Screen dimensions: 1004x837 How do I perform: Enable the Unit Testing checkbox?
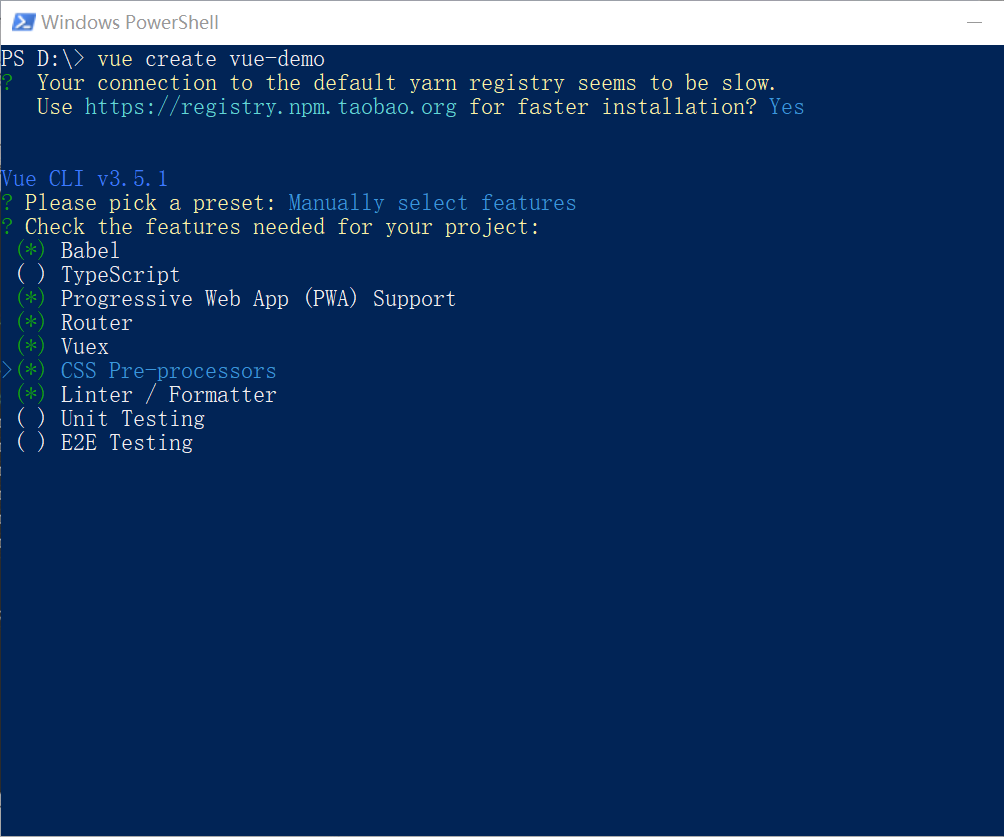tap(31, 419)
